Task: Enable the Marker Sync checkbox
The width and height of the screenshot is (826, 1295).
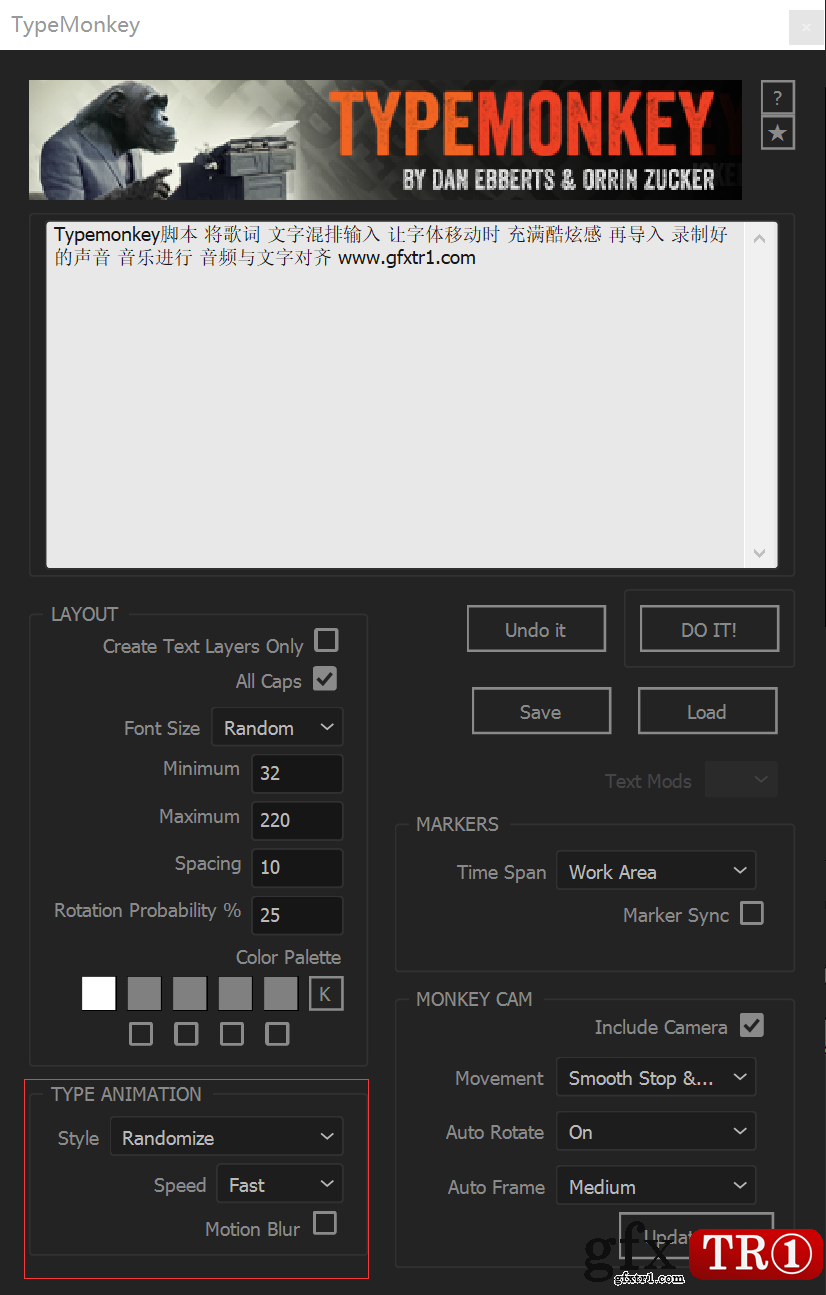Action: click(751, 913)
